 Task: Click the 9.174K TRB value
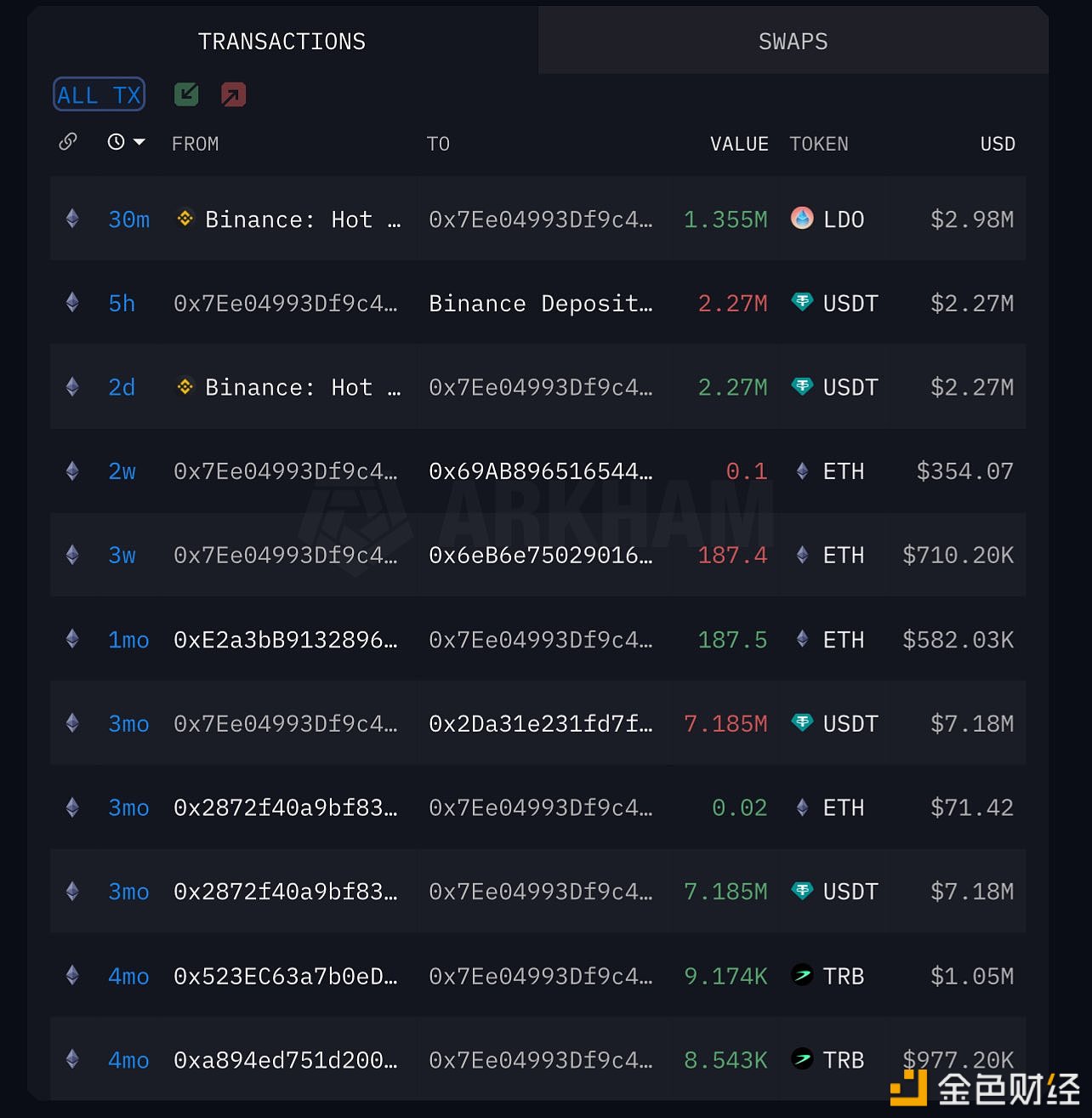pyautogui.click(x=725, y=976)
